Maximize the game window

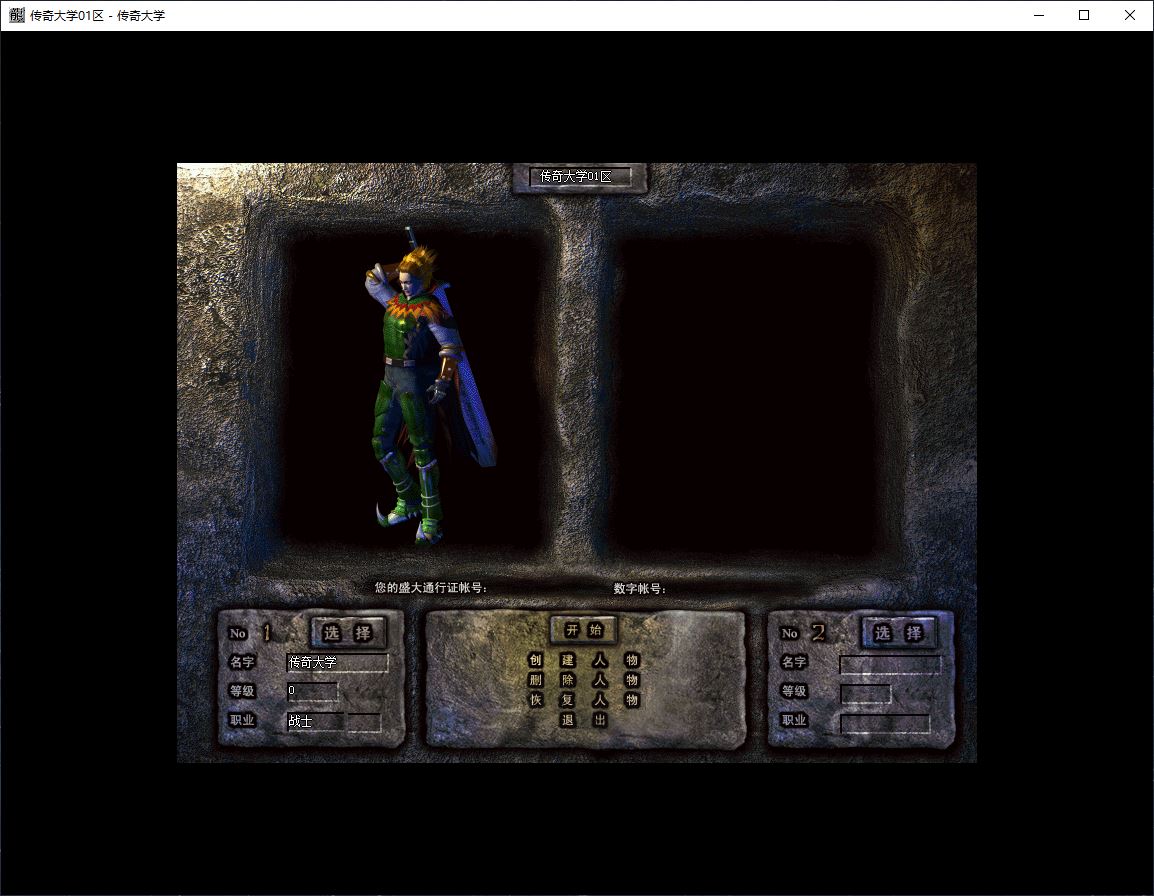tap(1084, 15)
